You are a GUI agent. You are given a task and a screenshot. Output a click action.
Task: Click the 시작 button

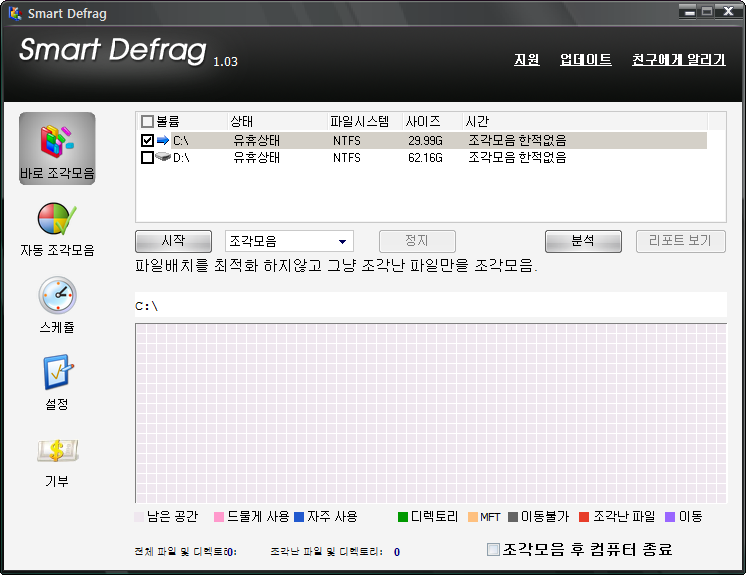click(173, 241)
